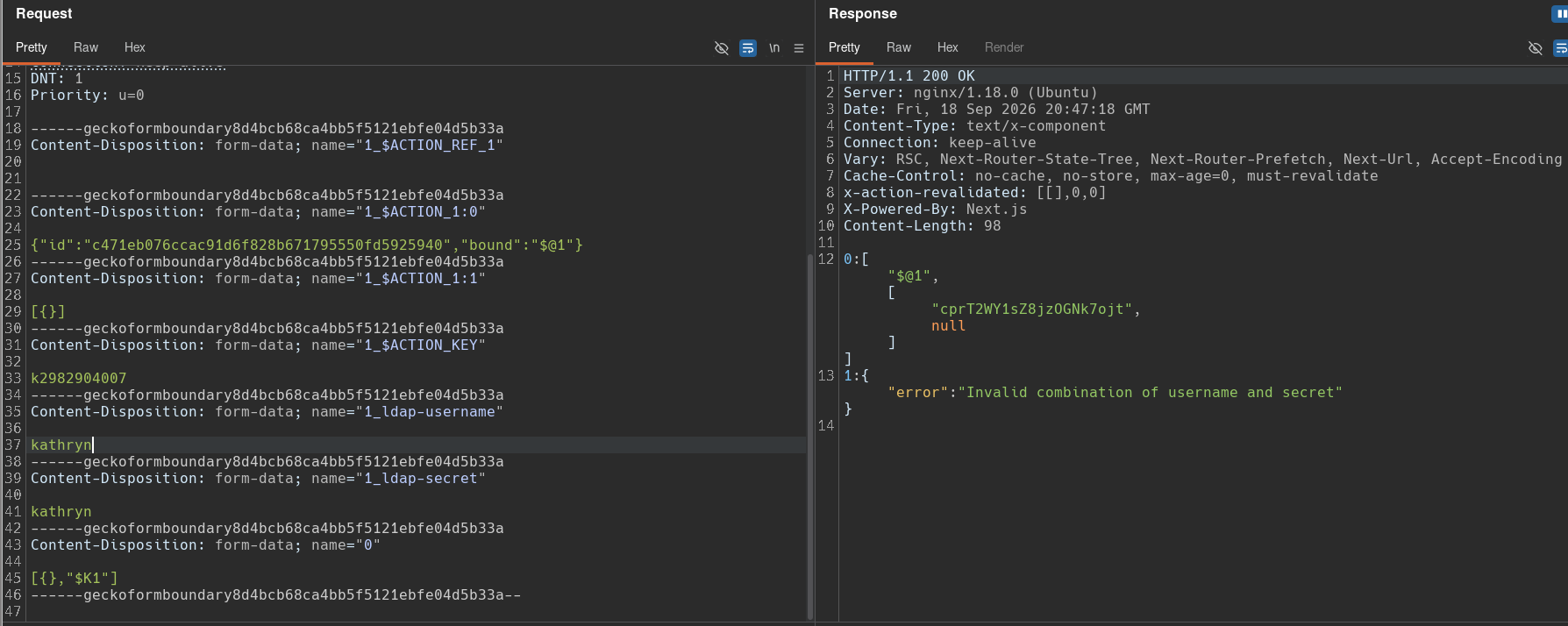Toggle word wrap in Request panel
Screen dimensions: 1568x626
(x=748, y=48)
